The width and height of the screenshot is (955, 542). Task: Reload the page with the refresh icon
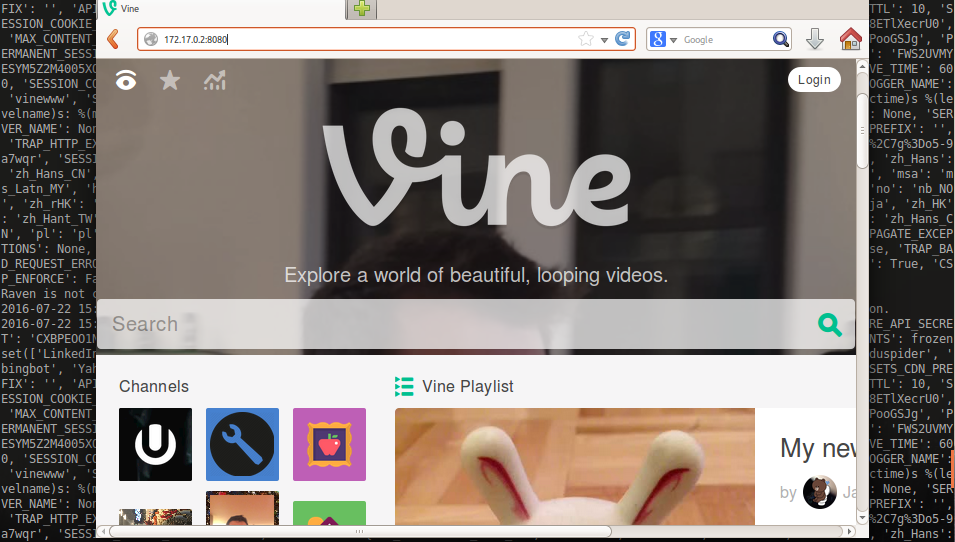(x=623, y=39)
